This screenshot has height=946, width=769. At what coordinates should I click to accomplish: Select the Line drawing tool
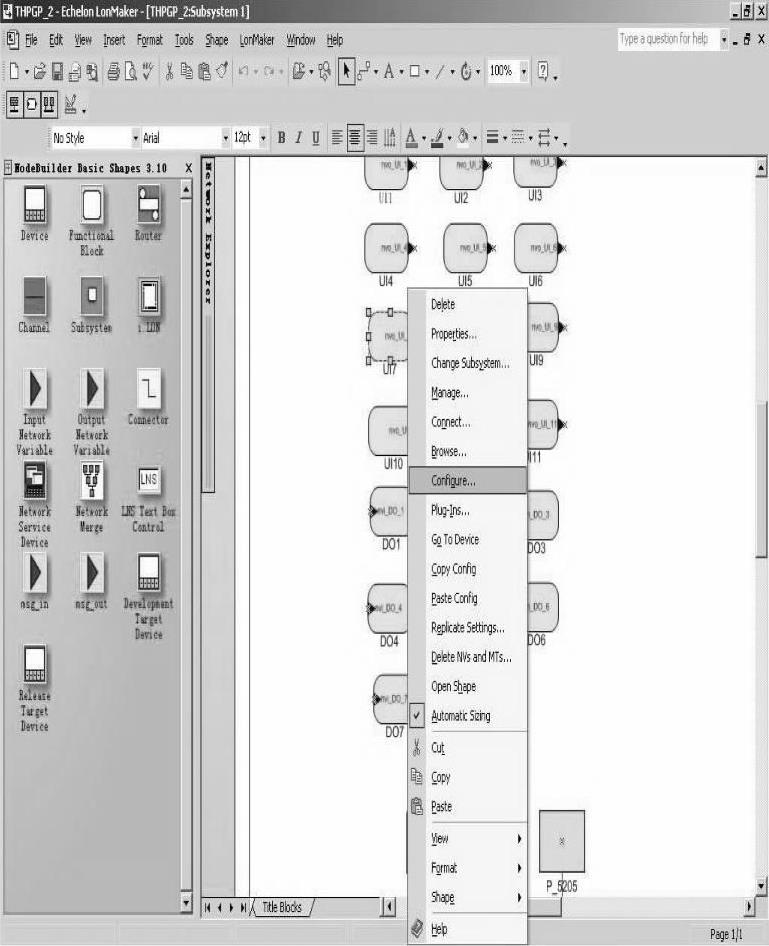coord(440,72)
